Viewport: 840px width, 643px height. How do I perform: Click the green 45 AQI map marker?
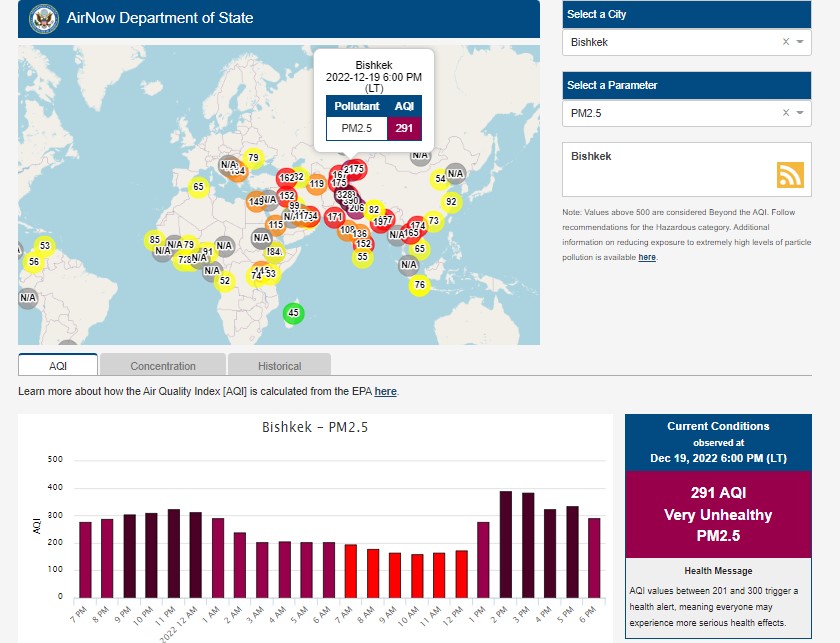tap(293, 313)
